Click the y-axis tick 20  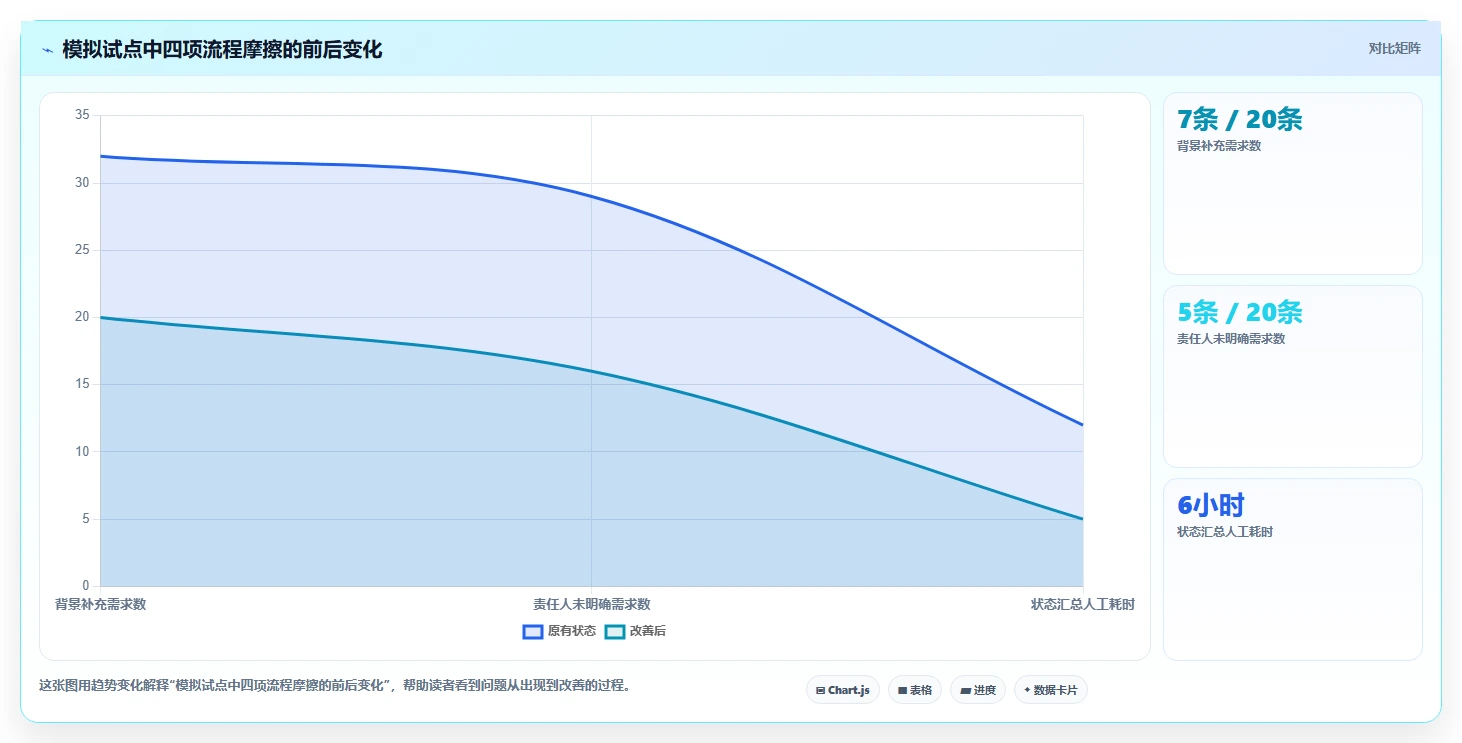pyautogui.click(x=82, y=317)
